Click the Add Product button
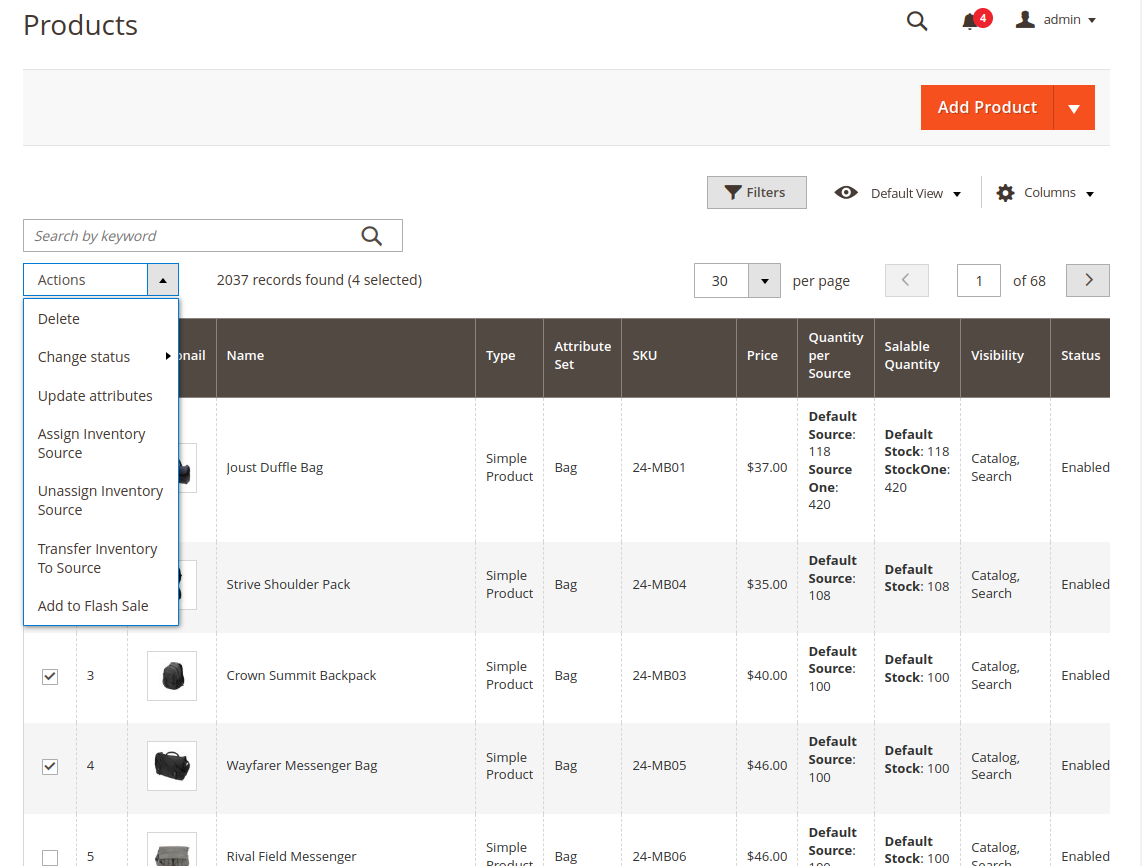 click(987, 108)
